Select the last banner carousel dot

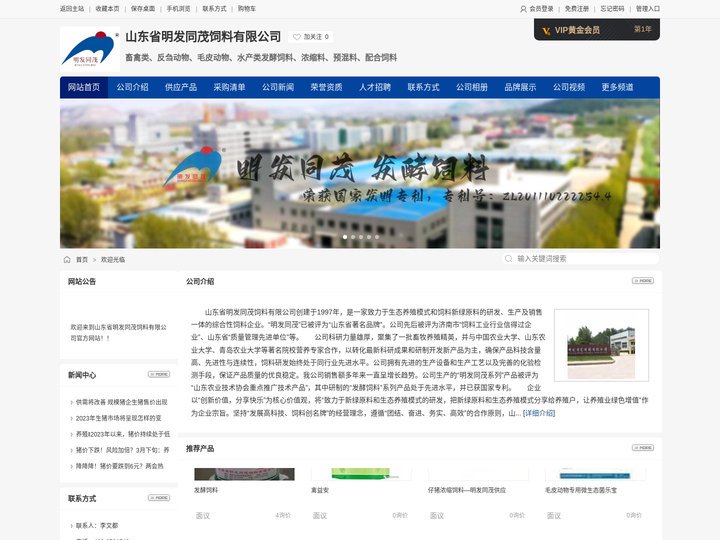[x=377, y=237]
